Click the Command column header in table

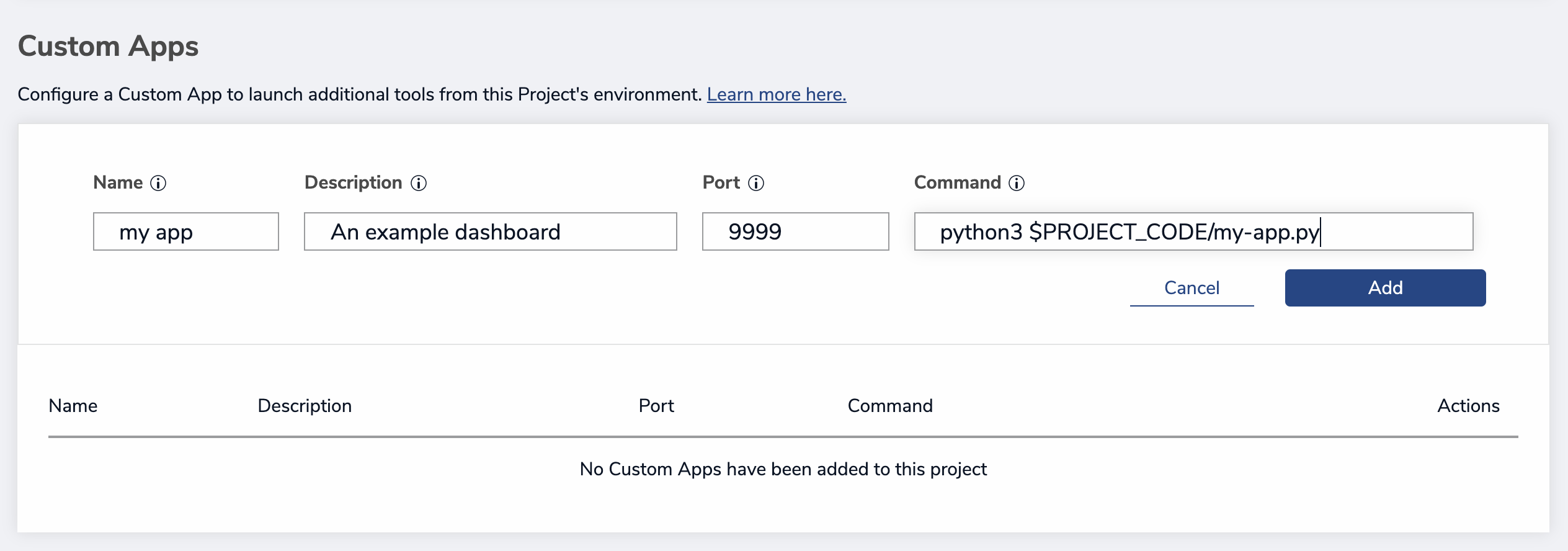tap(890, 406)
